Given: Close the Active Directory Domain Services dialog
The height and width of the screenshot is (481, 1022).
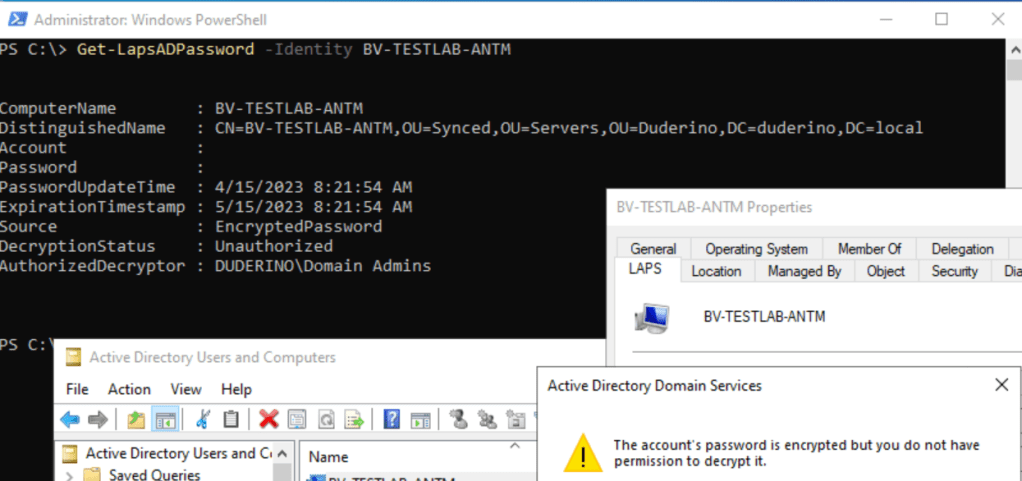Looking at the screenshot, I should tap(1002, 385).
